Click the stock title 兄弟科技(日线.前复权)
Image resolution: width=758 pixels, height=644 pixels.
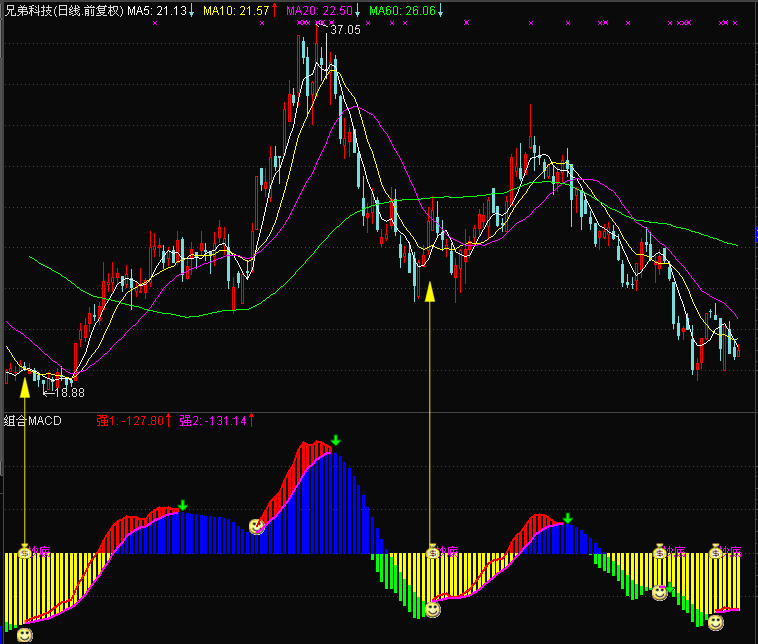pyautogui.click(x=63, y=10)
